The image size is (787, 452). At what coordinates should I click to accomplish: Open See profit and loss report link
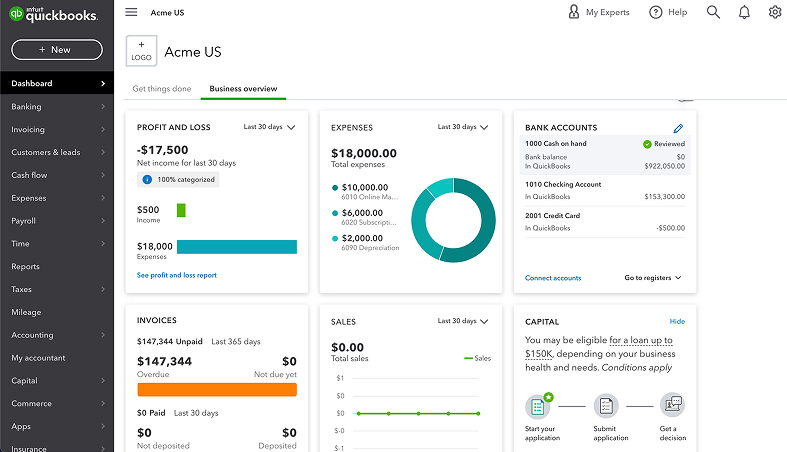click(x=177, y=275)
